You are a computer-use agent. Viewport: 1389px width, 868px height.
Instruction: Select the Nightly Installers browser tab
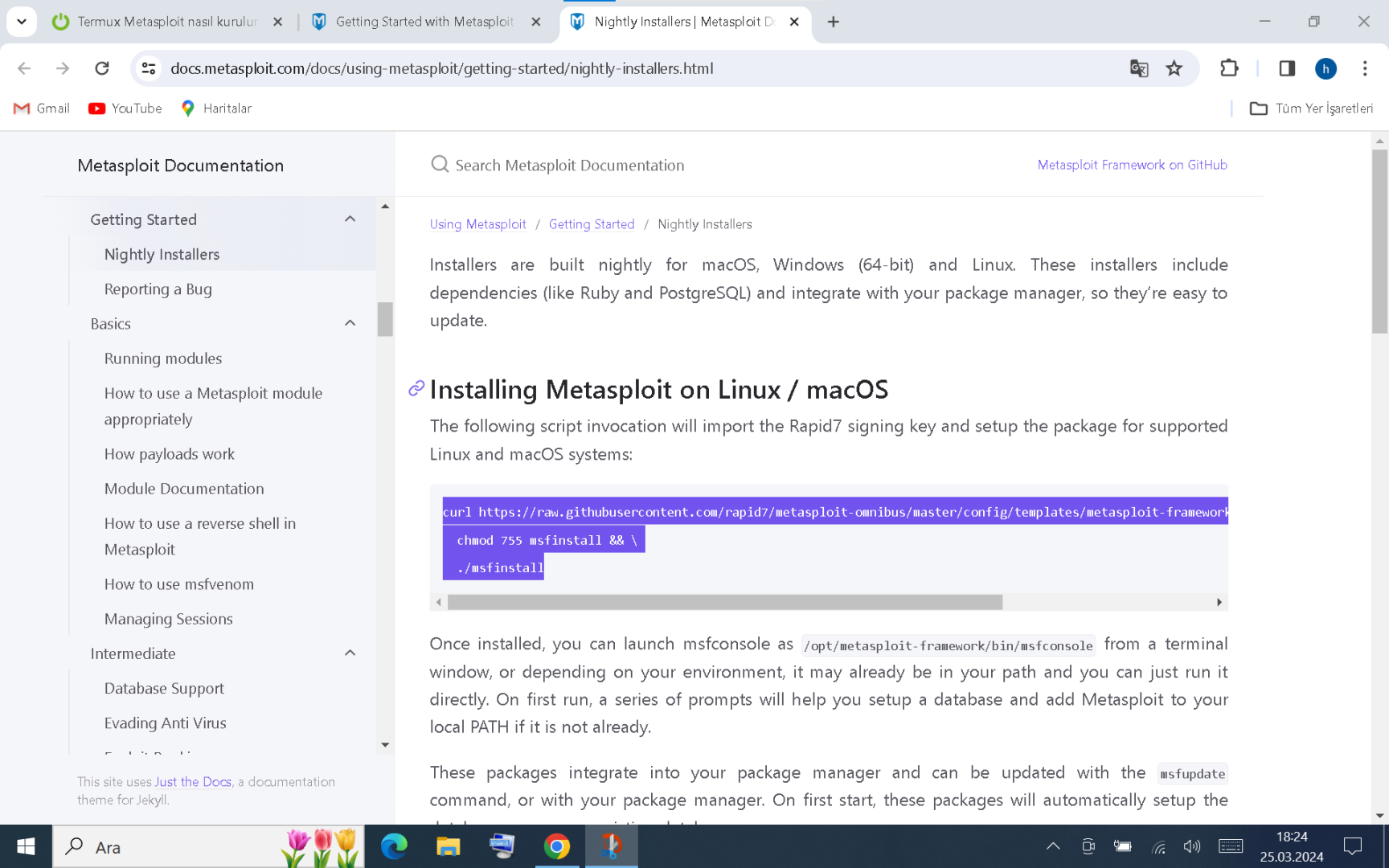pyautogui.click(x=684, y=22)
